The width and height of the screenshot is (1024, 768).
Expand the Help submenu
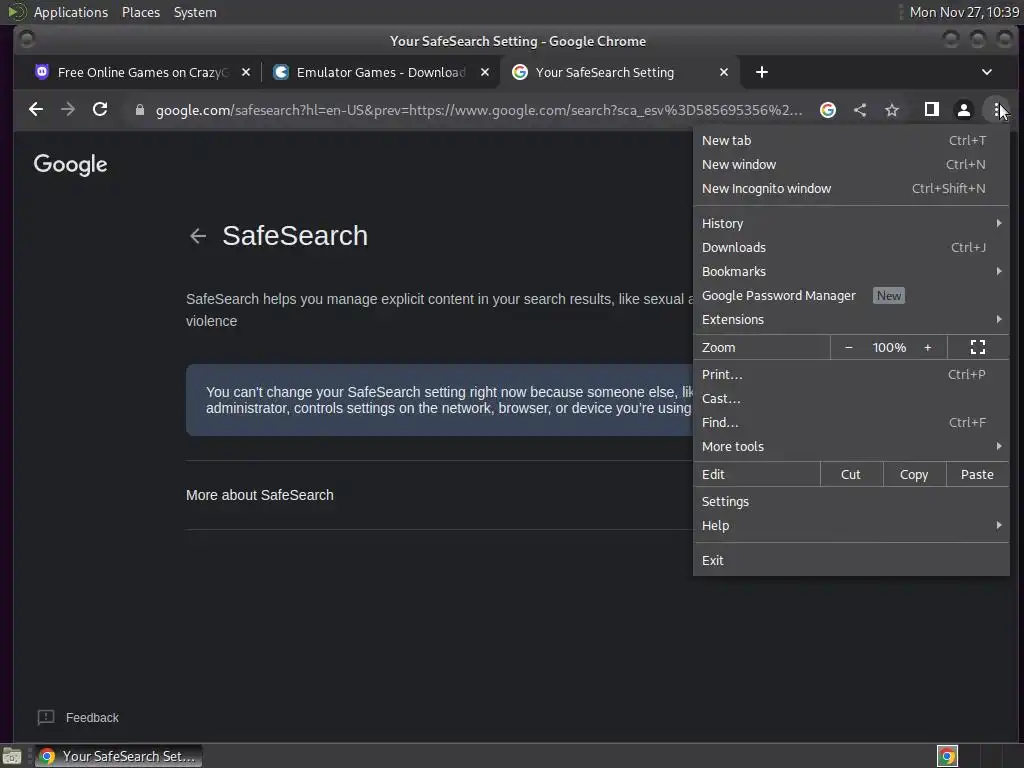[851, 526]
